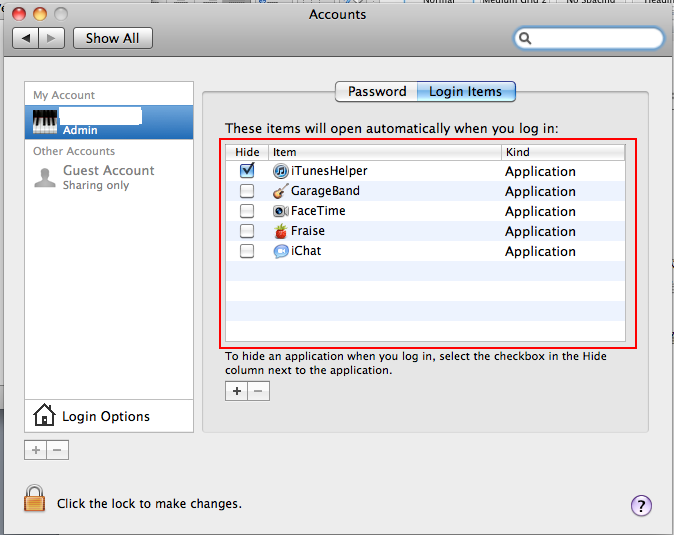
Task: Check the Hide box for GarageBand
Action: click(x=247, y=191)
